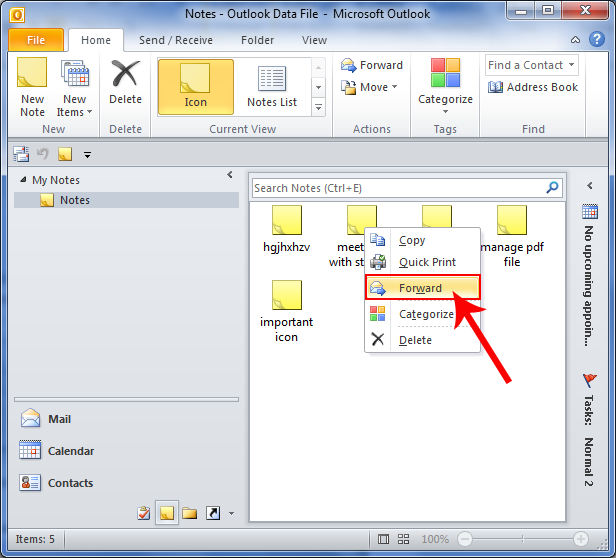The height and width of the screenshot is (558, 616).
Task: Minimize the navigation pane
Action: tap(230, 174)
